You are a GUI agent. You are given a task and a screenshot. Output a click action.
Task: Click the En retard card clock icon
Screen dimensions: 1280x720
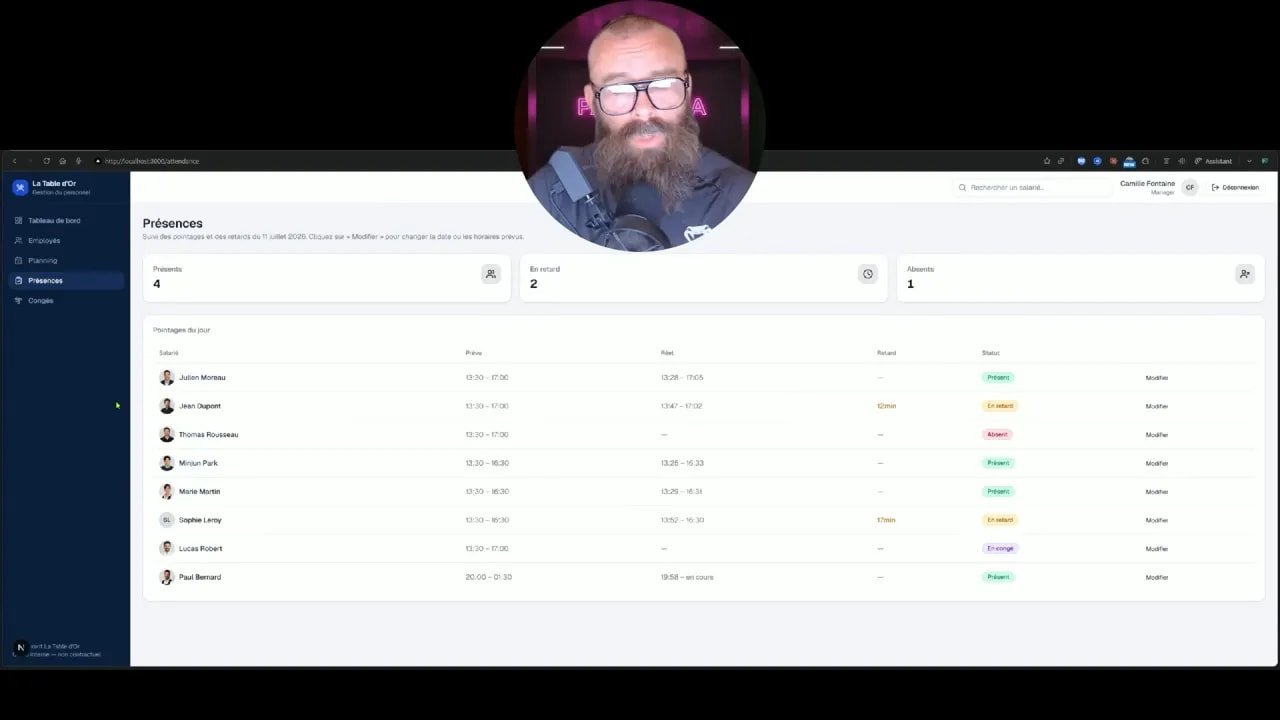pos(868,274)
